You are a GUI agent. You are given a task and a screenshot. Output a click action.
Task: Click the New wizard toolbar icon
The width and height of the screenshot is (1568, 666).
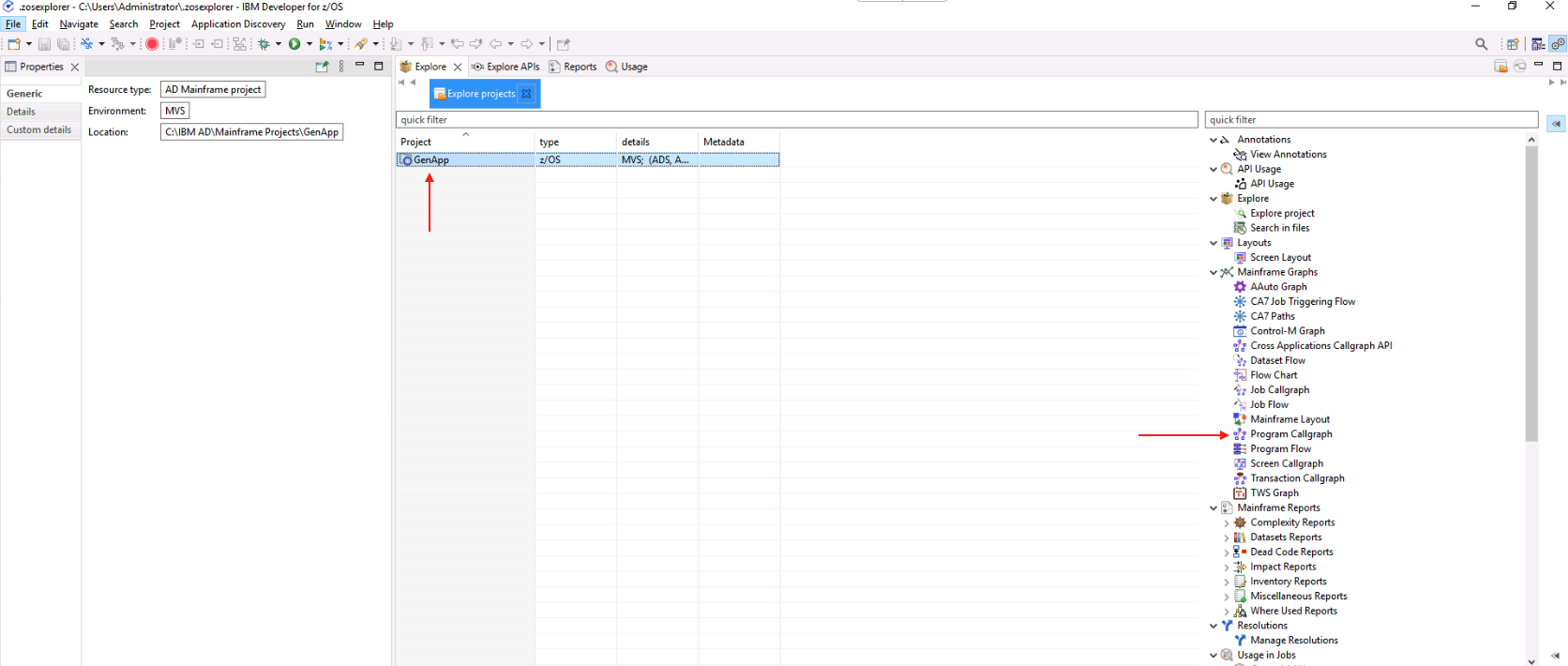pos(13,44)
